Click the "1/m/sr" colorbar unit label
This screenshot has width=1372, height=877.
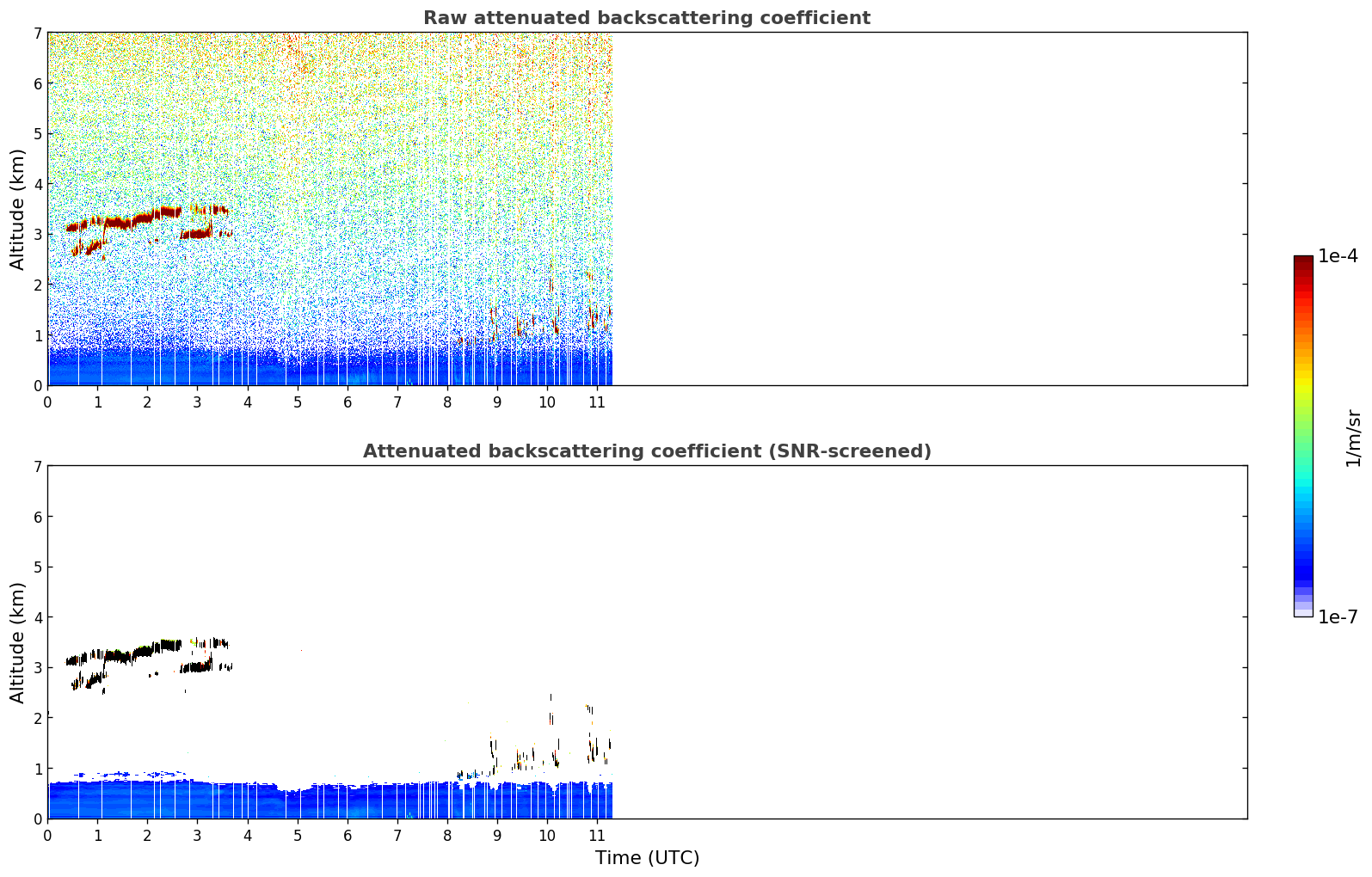pos(1353,437)
